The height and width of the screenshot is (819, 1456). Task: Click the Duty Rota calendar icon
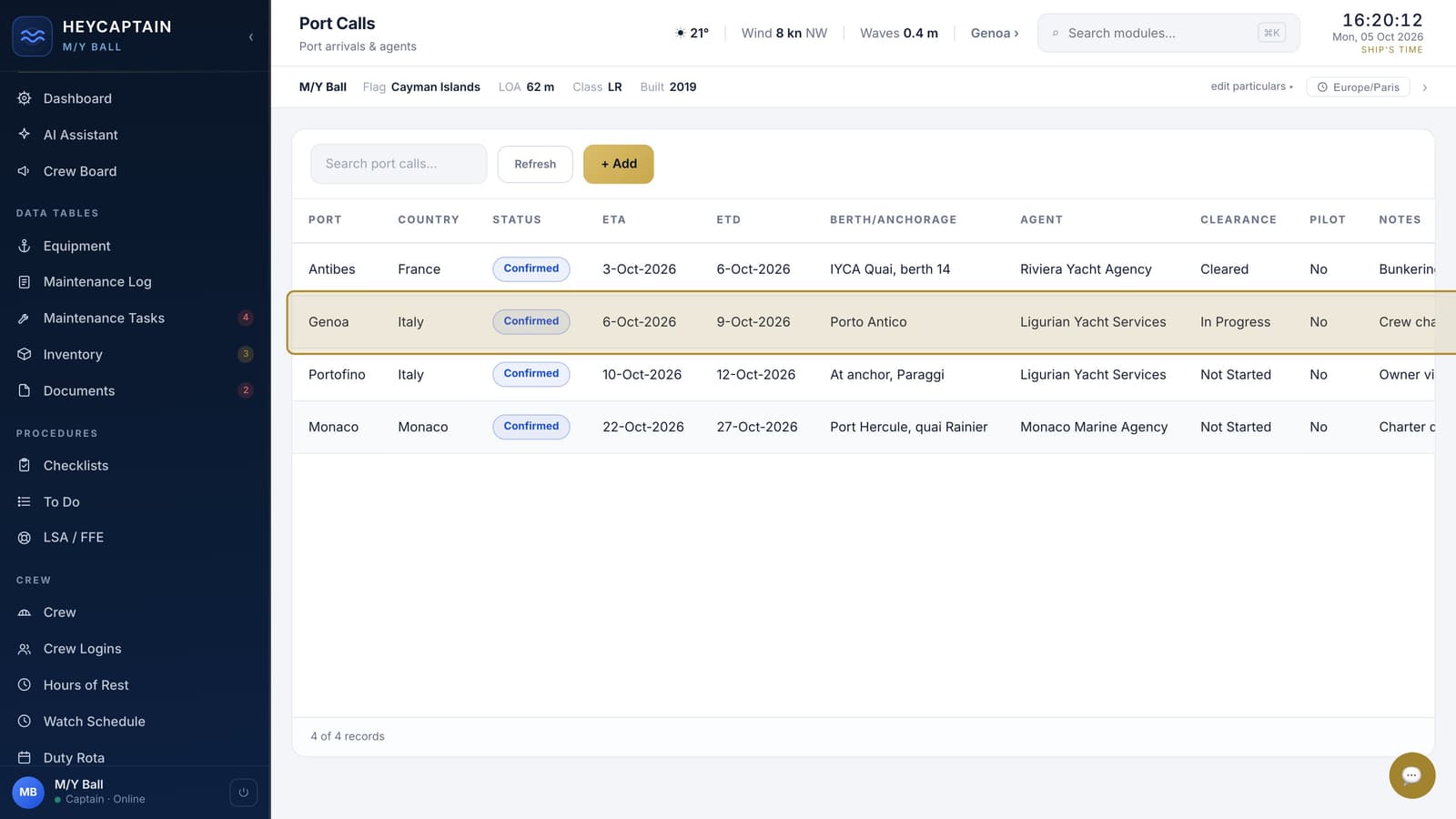[x=25, y=757]
